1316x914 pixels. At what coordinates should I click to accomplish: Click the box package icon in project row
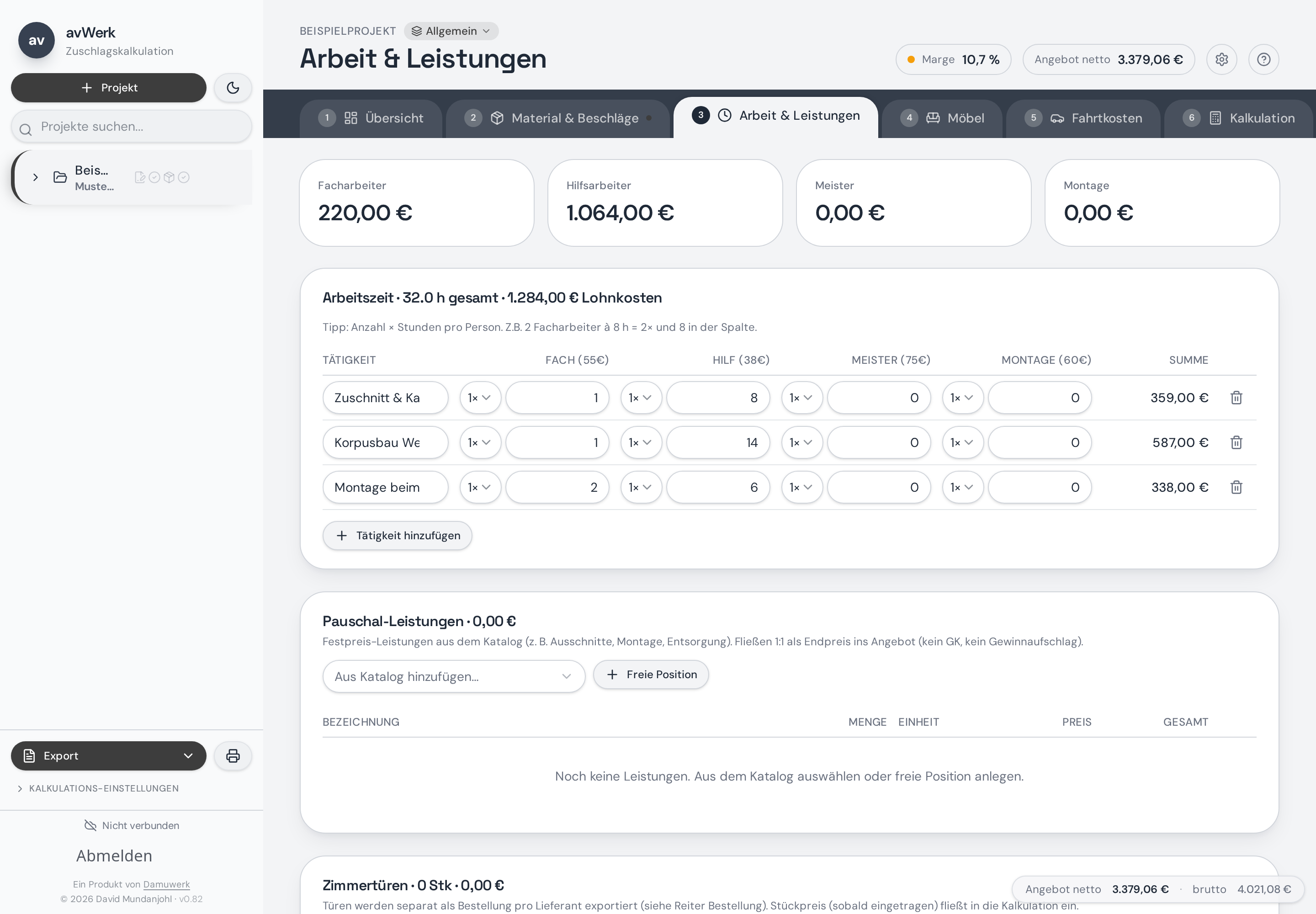coord(169,177)
